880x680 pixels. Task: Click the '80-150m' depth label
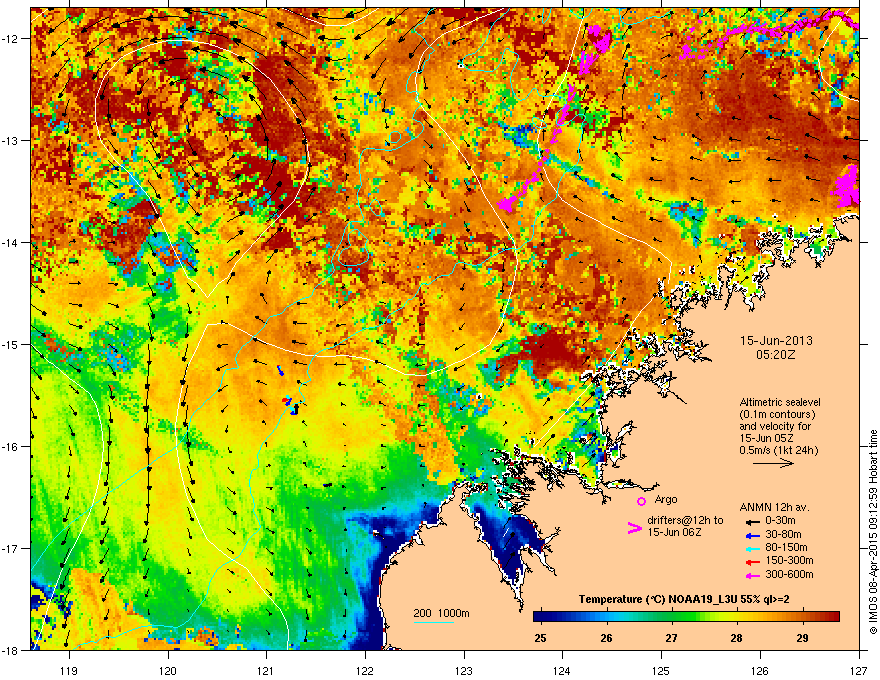pyautogui.click(x=786, y=548)
